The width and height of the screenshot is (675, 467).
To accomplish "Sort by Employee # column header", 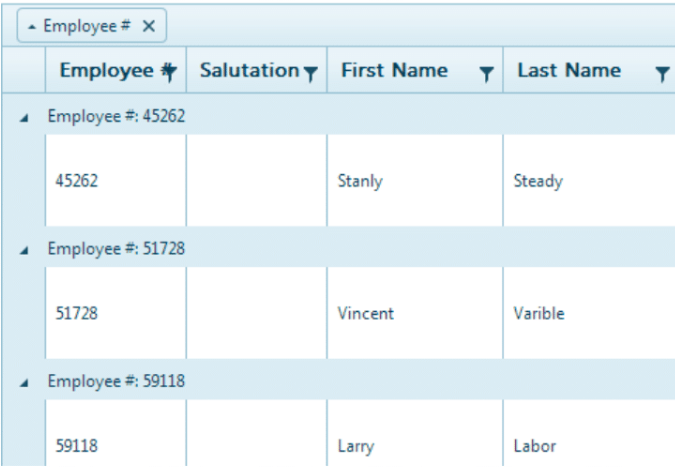I will click(106, 71).
